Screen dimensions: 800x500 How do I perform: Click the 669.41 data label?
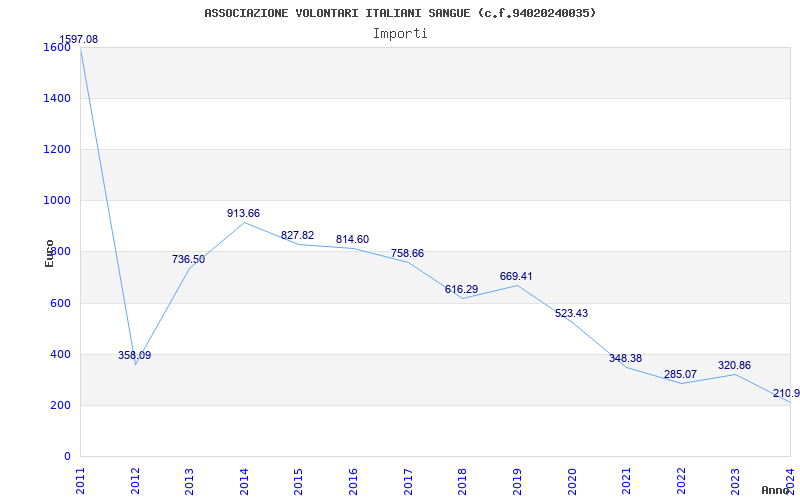click(516, 276)
